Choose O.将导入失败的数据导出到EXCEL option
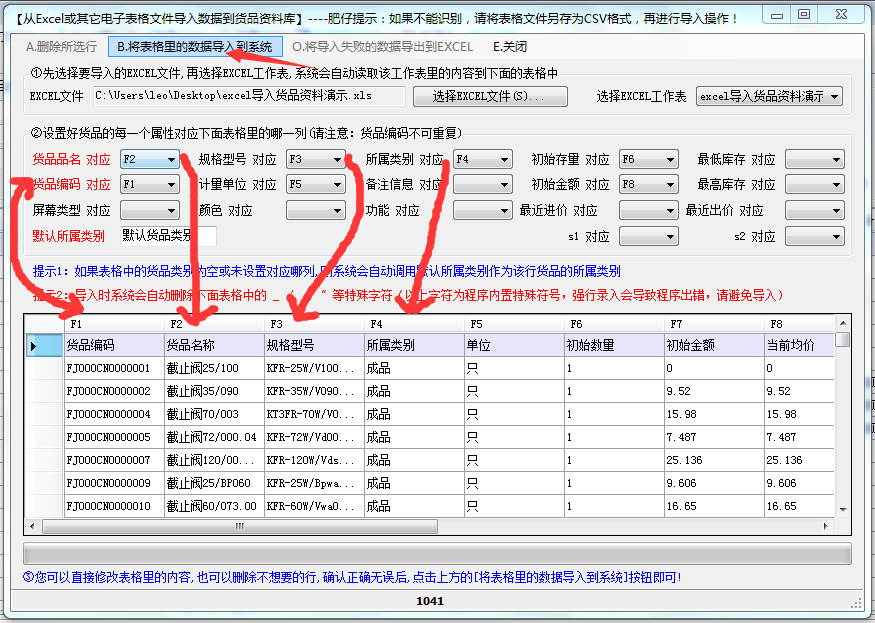The height and width of the screenshot is (623, 875). tap(382, 47)
